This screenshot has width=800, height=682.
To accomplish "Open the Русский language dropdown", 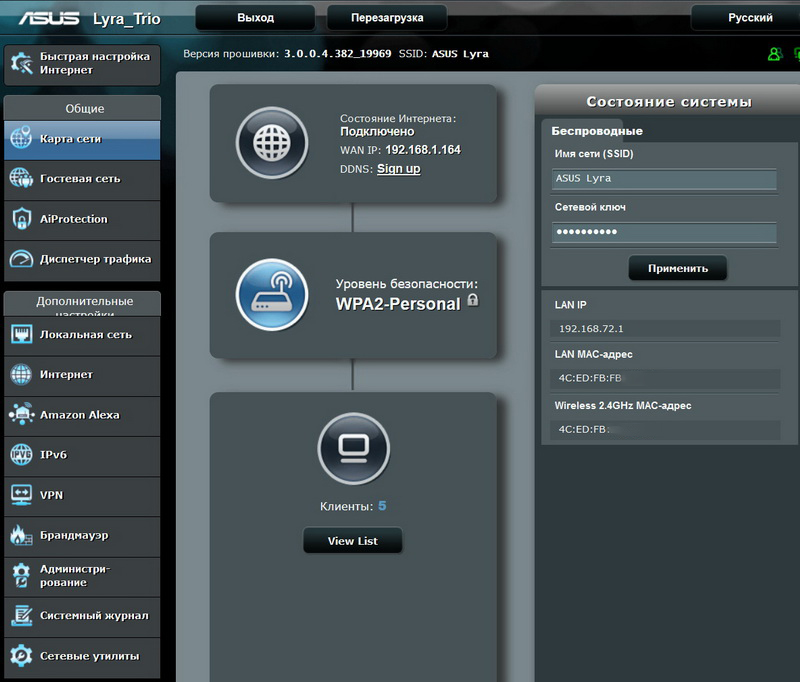I will pos(749,18).
